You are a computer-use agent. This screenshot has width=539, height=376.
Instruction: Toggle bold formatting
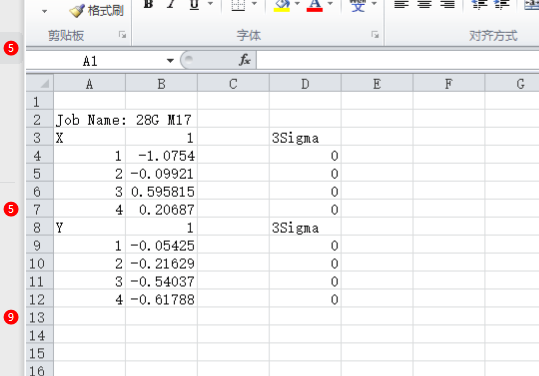[148, 4]
